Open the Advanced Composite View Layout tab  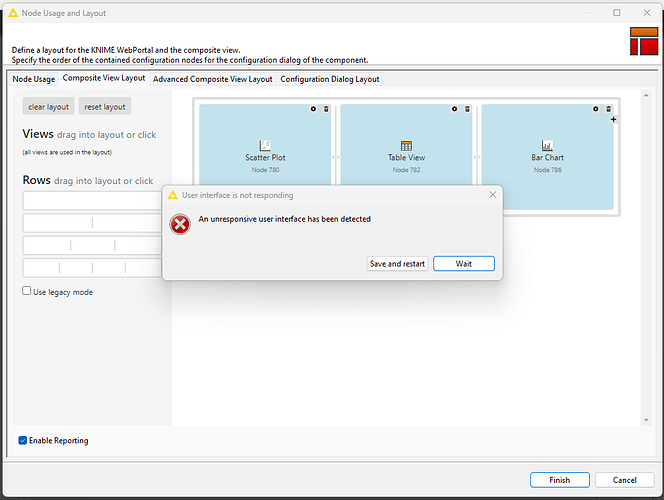click(212, 79)
